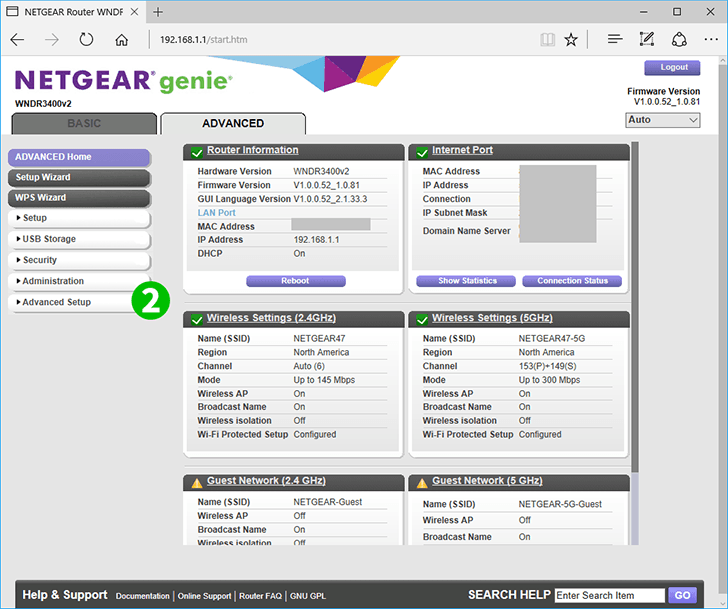Screen dimensions: 728x609
Task: Expand the Setup menu section
Action: click(79, 218)
